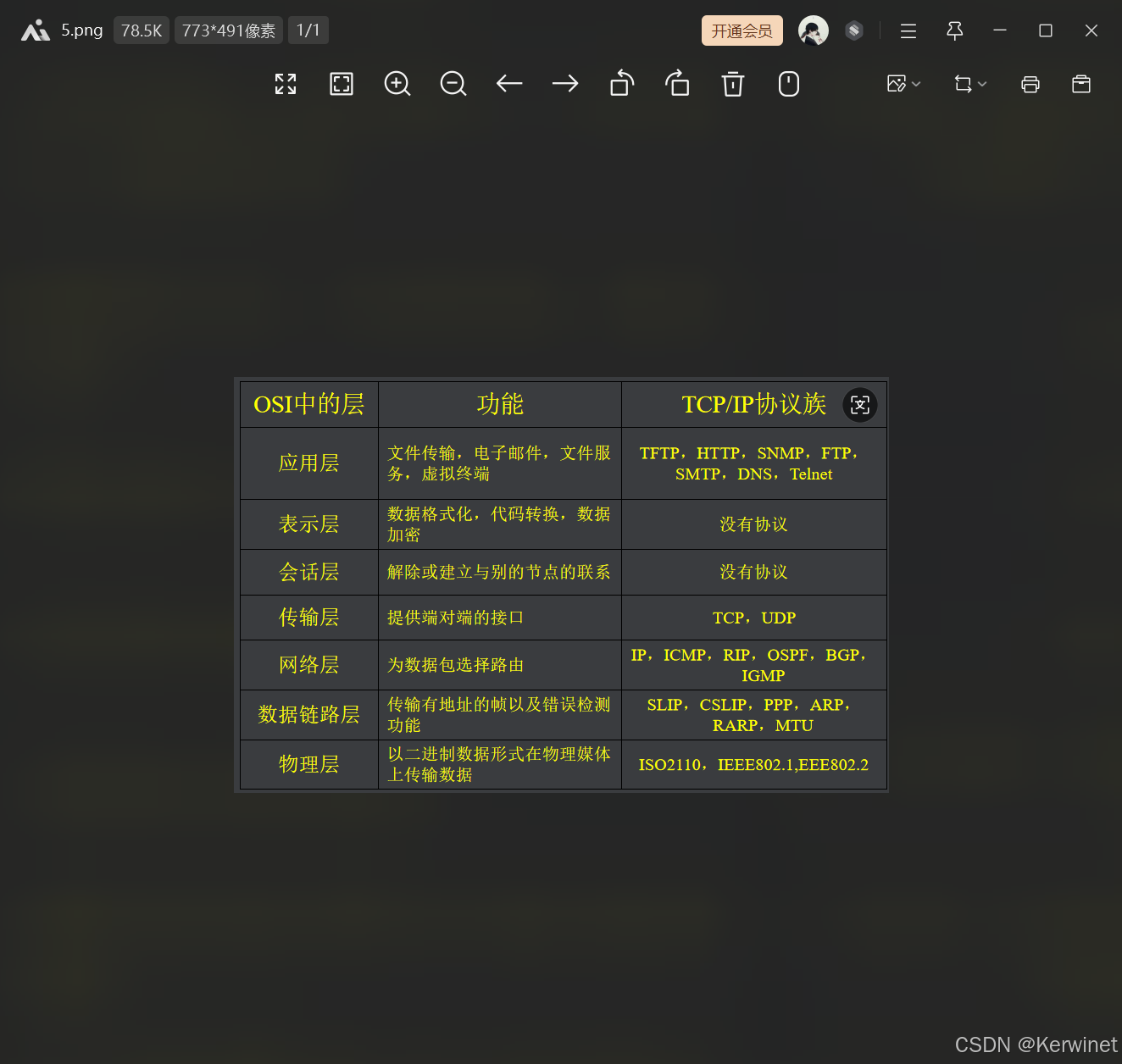This screenshot has height=1064, width=1122.
Task: Click the 表示层 table cell
Action: pos(309,524)
